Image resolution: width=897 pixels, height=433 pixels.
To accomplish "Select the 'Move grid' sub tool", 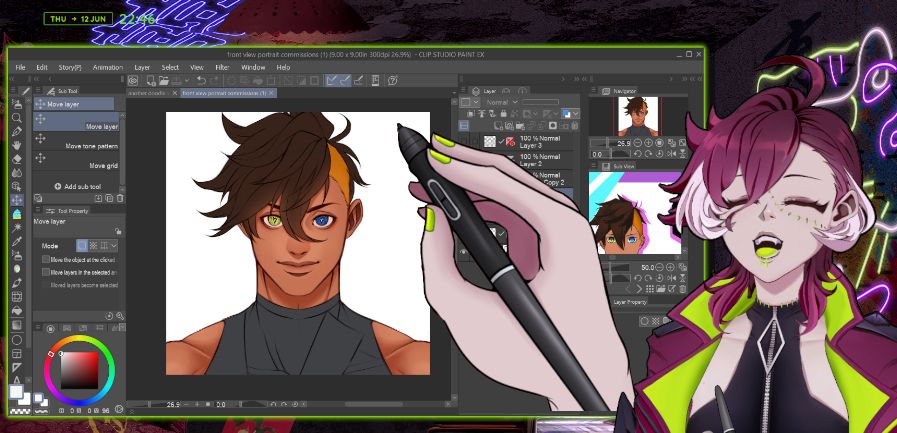I will 76,161.
